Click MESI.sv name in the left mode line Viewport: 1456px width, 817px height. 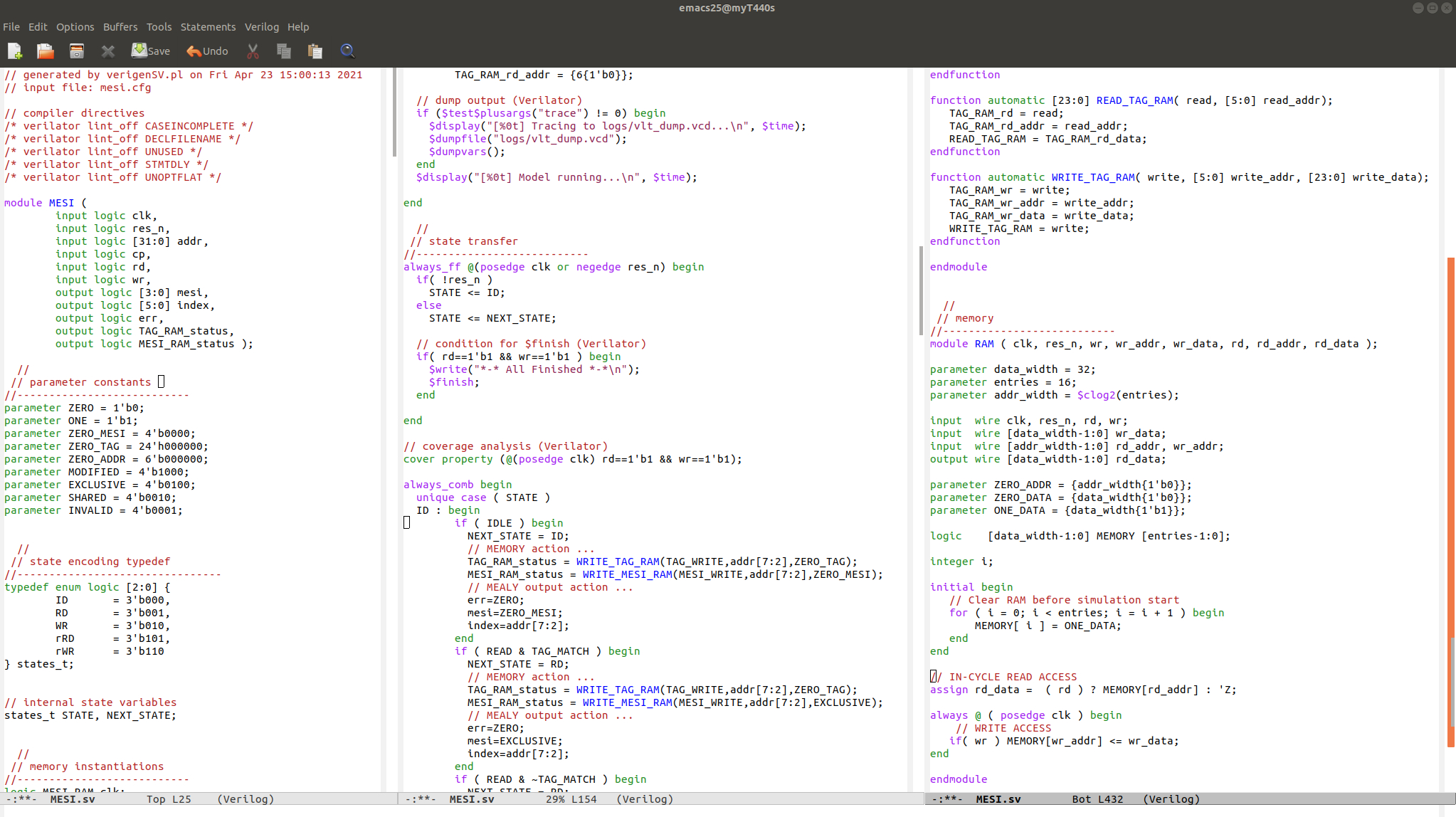(73, 799)
